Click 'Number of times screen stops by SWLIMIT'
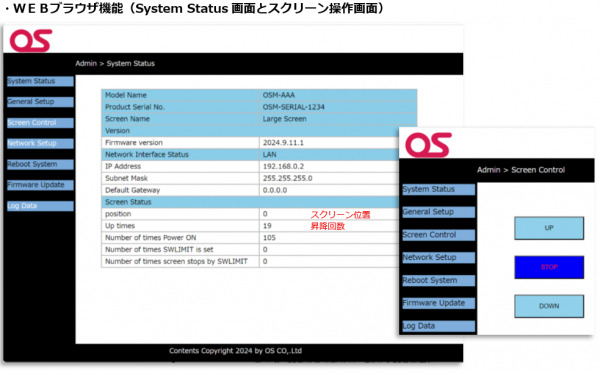Screen dimensions: 600x372 click(176, 261)
